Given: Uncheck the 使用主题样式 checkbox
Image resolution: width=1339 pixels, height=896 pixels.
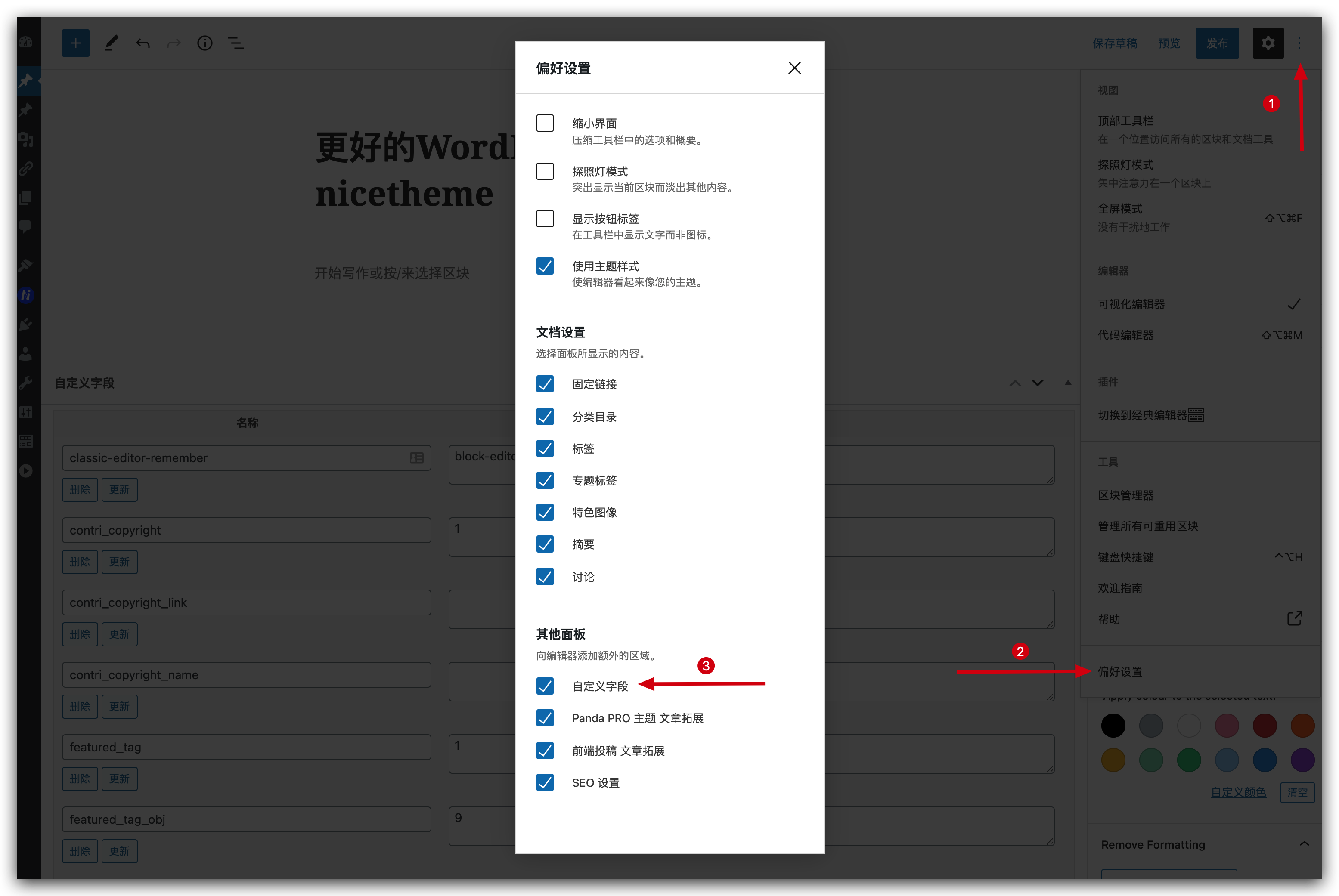Looking at the screenshot, I should click(x=545, y=266).
